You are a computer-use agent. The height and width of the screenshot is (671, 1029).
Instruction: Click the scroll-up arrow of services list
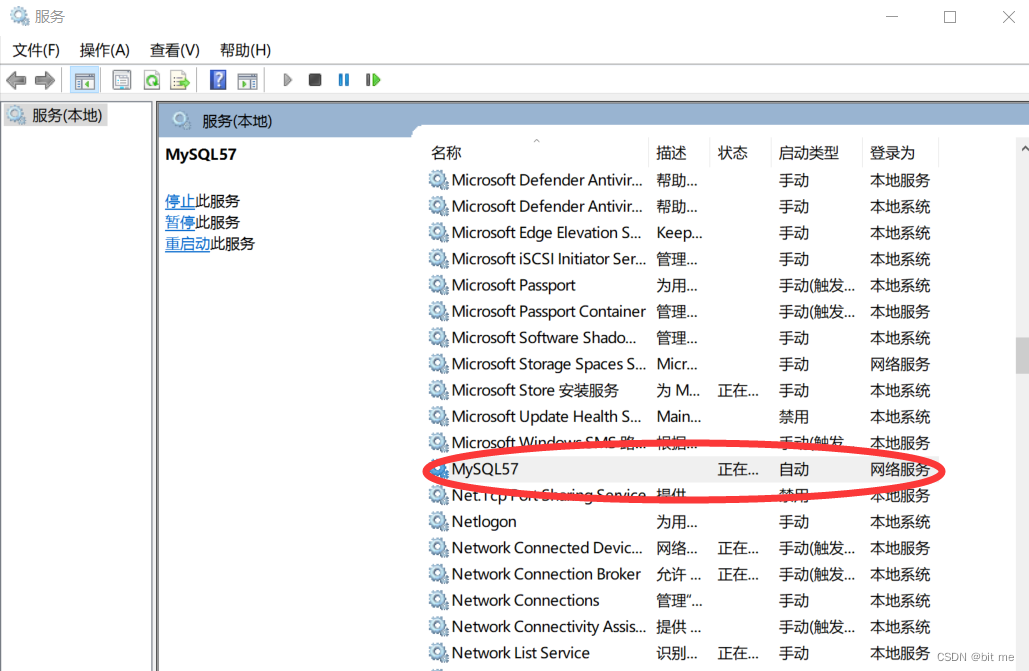(1024, 149)
